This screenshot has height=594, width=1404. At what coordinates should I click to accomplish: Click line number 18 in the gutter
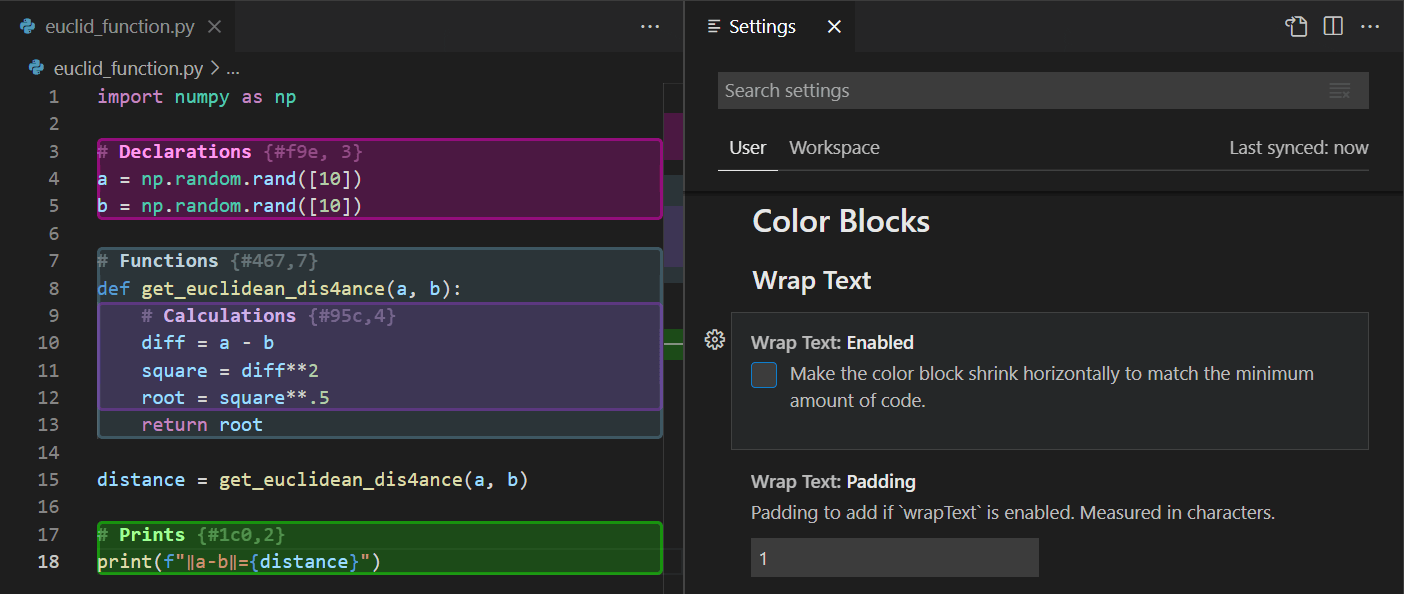[x=48, y=562]
